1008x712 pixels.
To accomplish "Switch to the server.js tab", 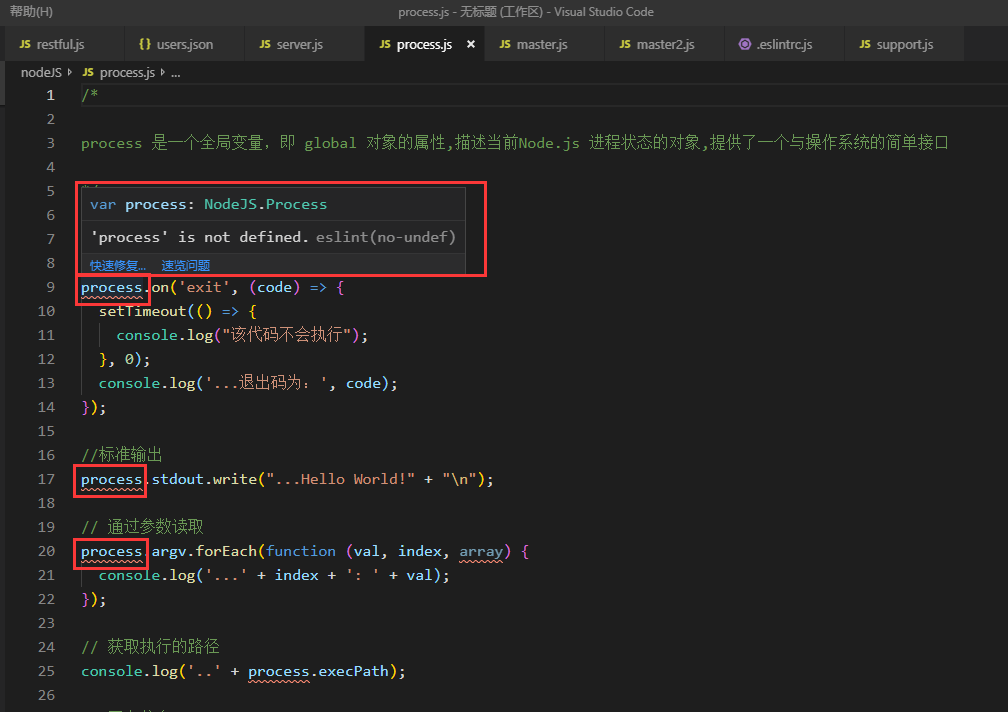I will click(x=300, y=44).
